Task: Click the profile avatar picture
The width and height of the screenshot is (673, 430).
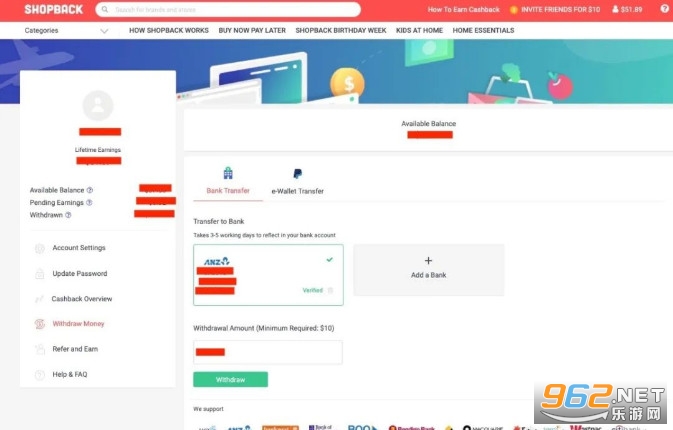Action: tap(98, 106)
